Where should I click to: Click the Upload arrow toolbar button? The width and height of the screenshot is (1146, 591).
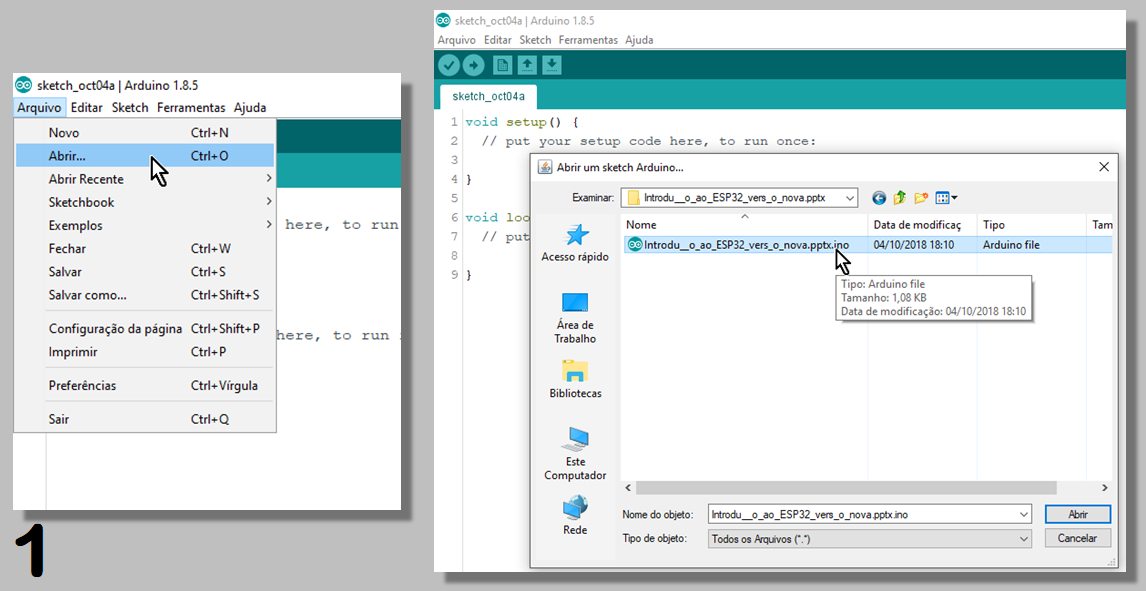click(x=474, y=66)
